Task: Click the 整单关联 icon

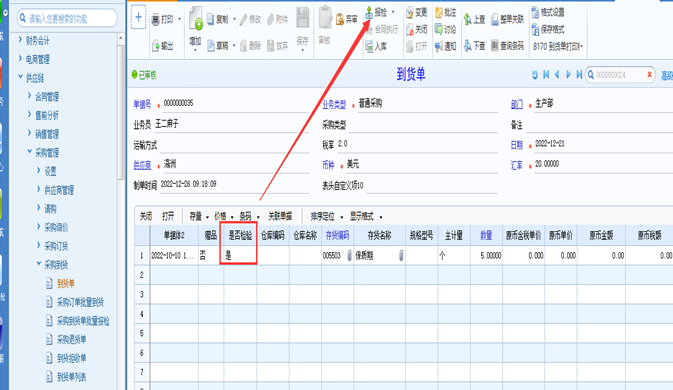Action: pos(495,19)
